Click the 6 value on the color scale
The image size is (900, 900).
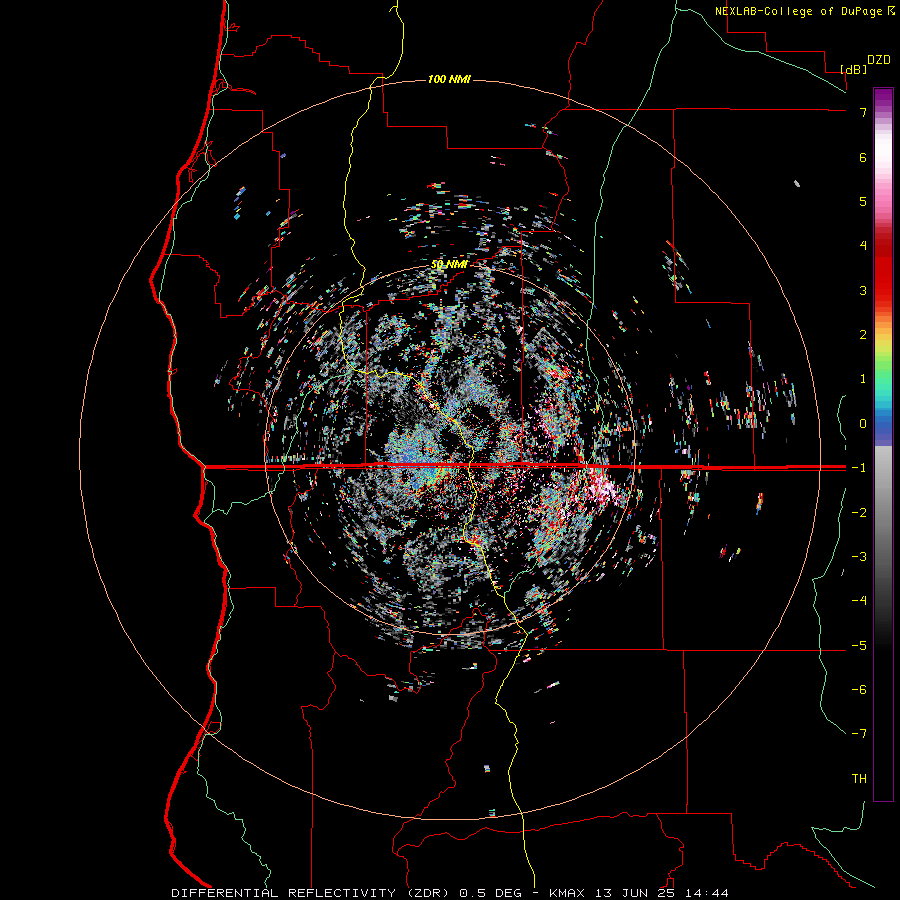[863, 157]
